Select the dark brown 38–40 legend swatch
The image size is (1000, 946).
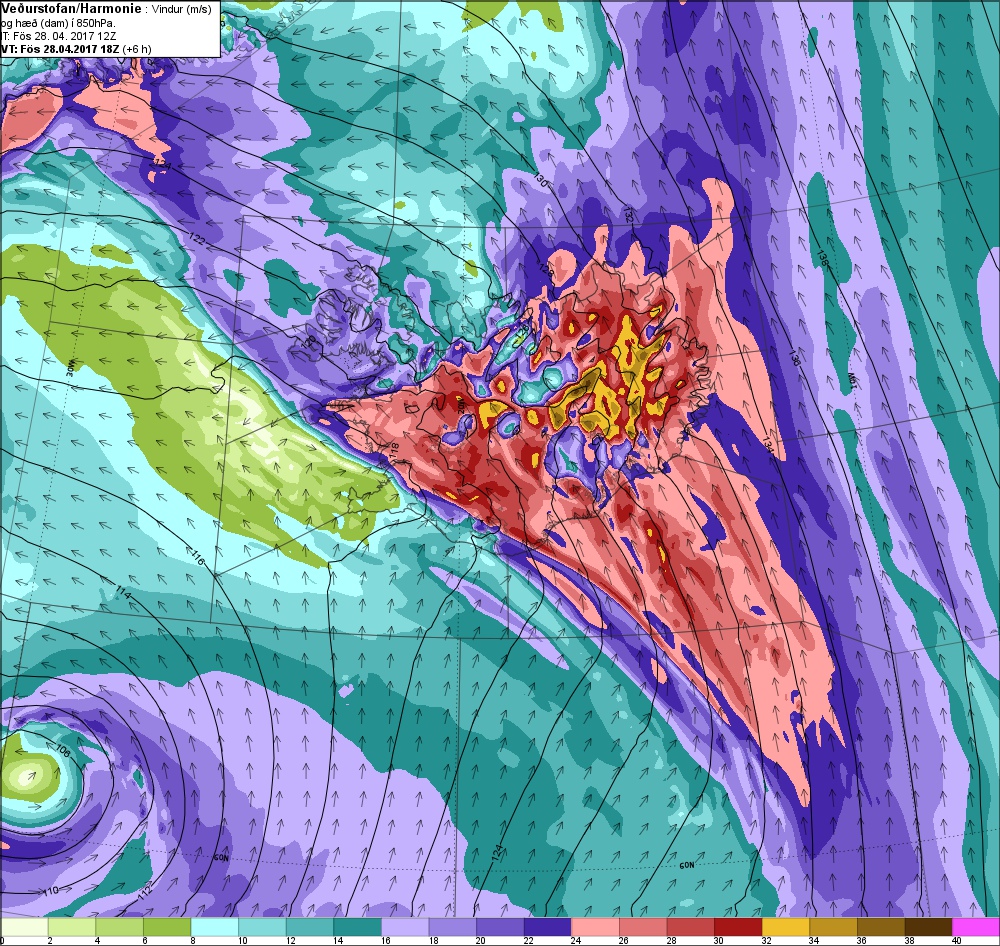[929, 926]
